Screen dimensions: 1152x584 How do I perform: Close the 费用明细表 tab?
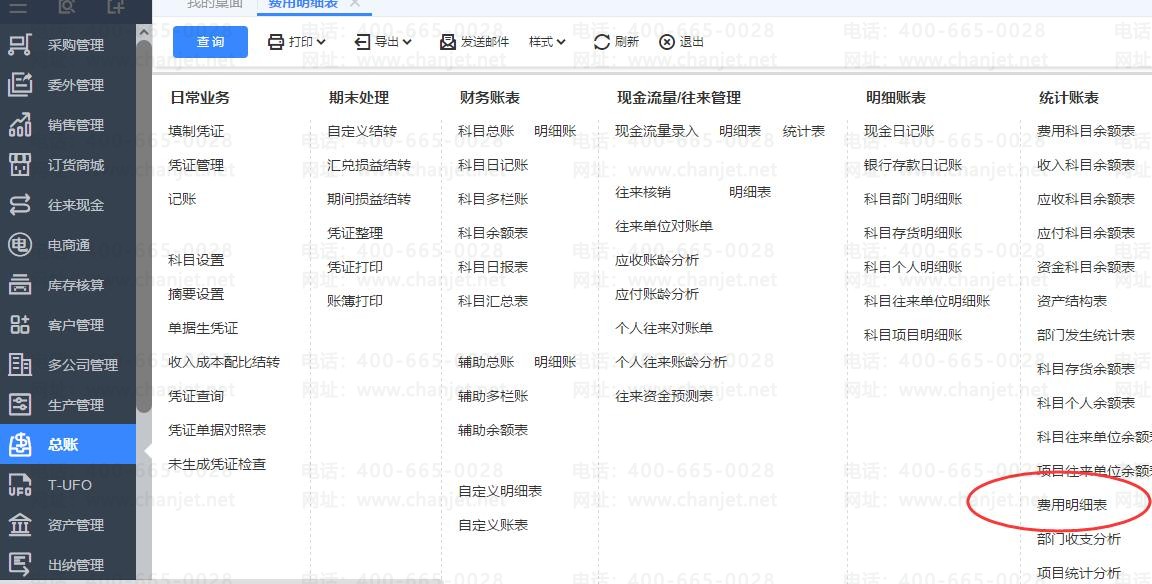point(355,4)
